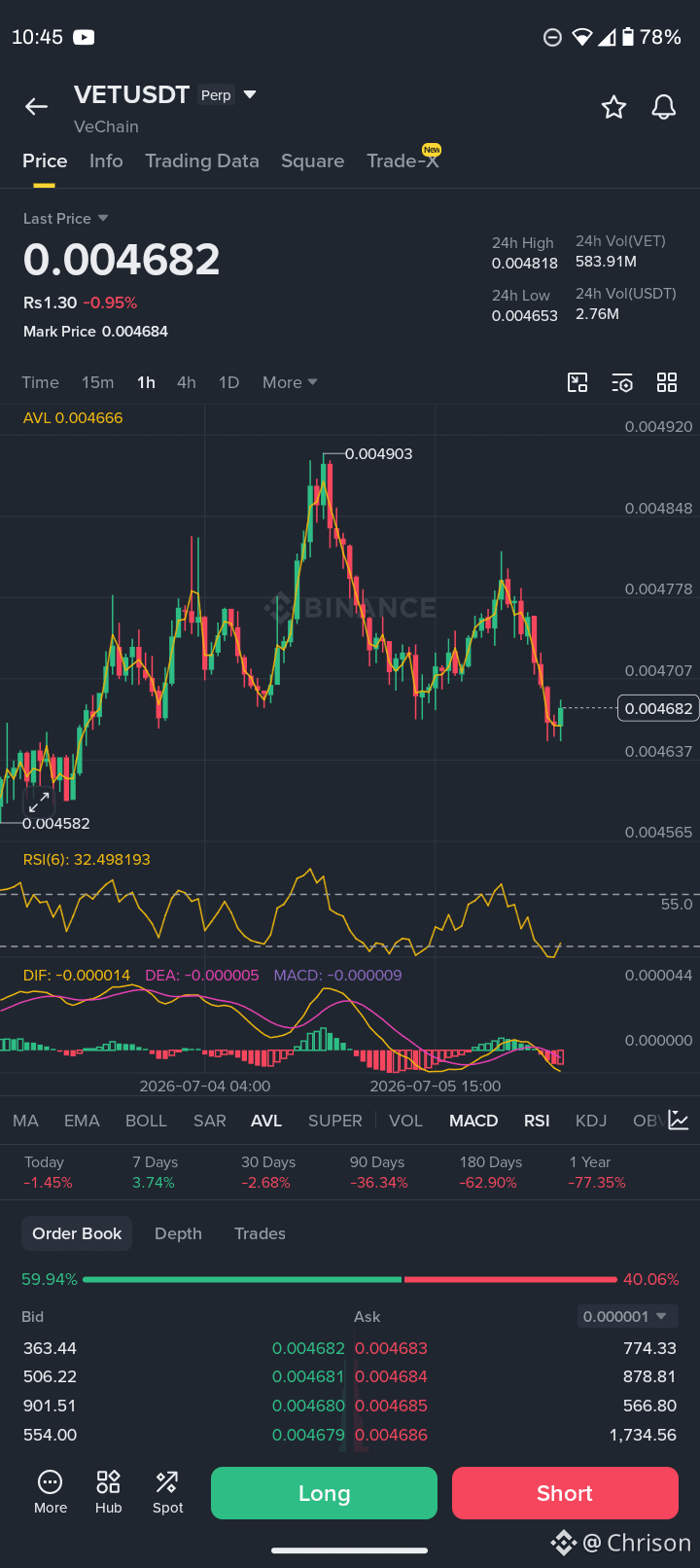Tap the ask price 0.004686
The image size is (700, 1568).
pyautogui.click(x=391, y=1435)
